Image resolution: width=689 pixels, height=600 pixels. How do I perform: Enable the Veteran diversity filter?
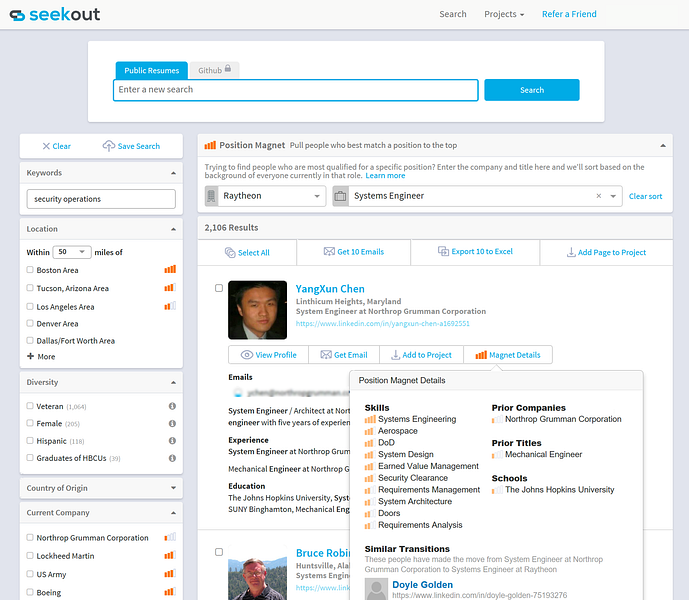pyautogui.click(x=30, y=406)
